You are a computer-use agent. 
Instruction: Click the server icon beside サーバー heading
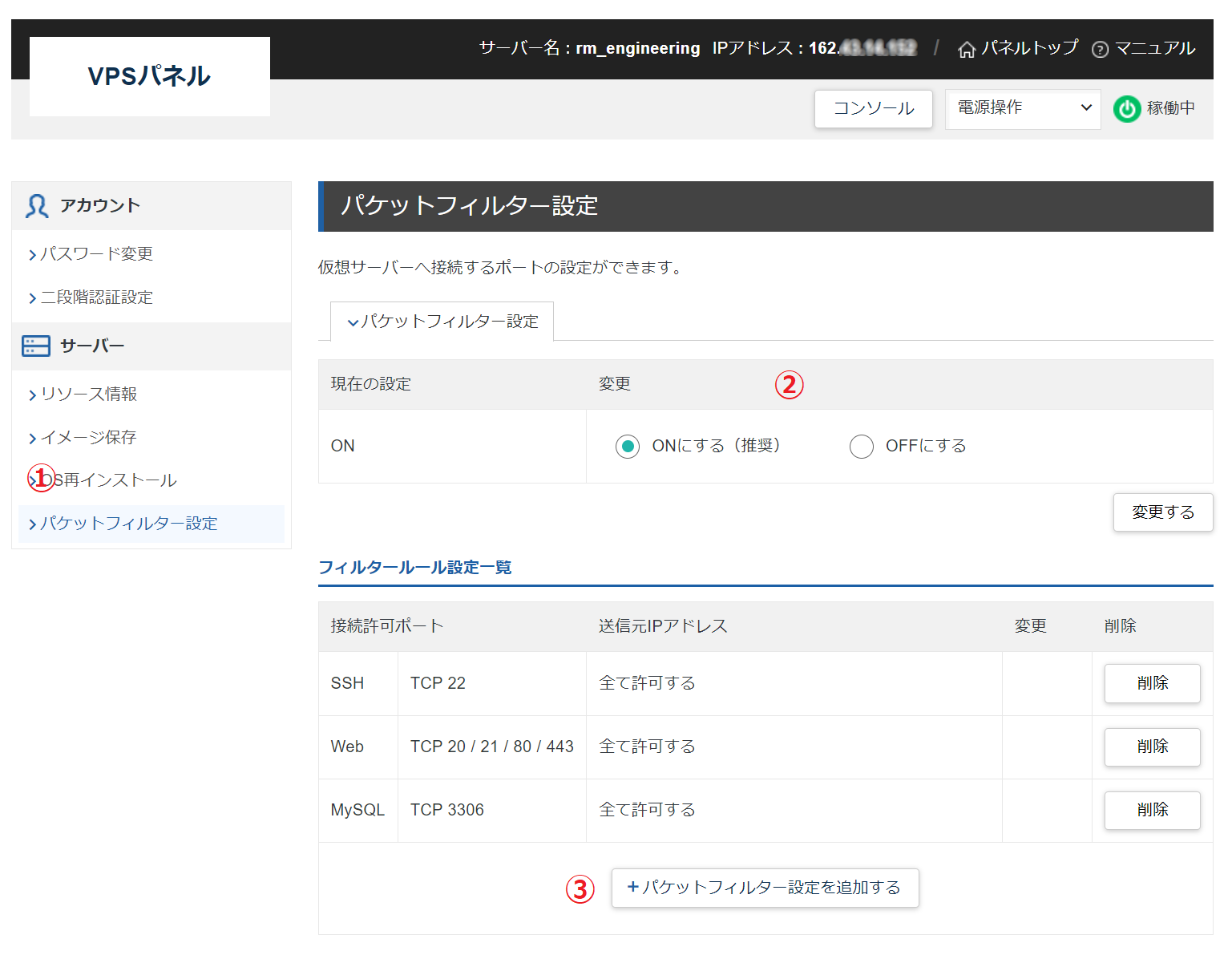tap(35, 346)
